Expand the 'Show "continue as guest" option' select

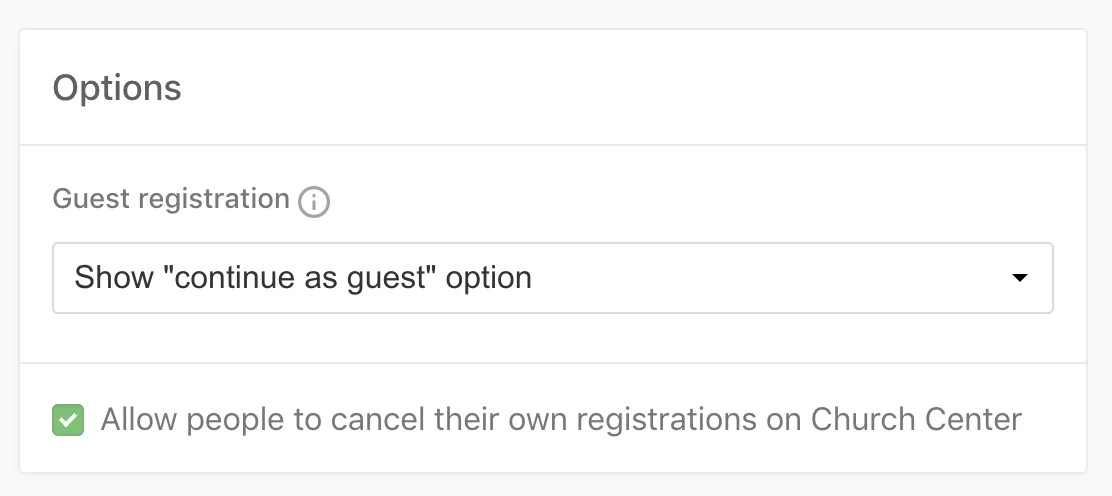coord(552,278)
